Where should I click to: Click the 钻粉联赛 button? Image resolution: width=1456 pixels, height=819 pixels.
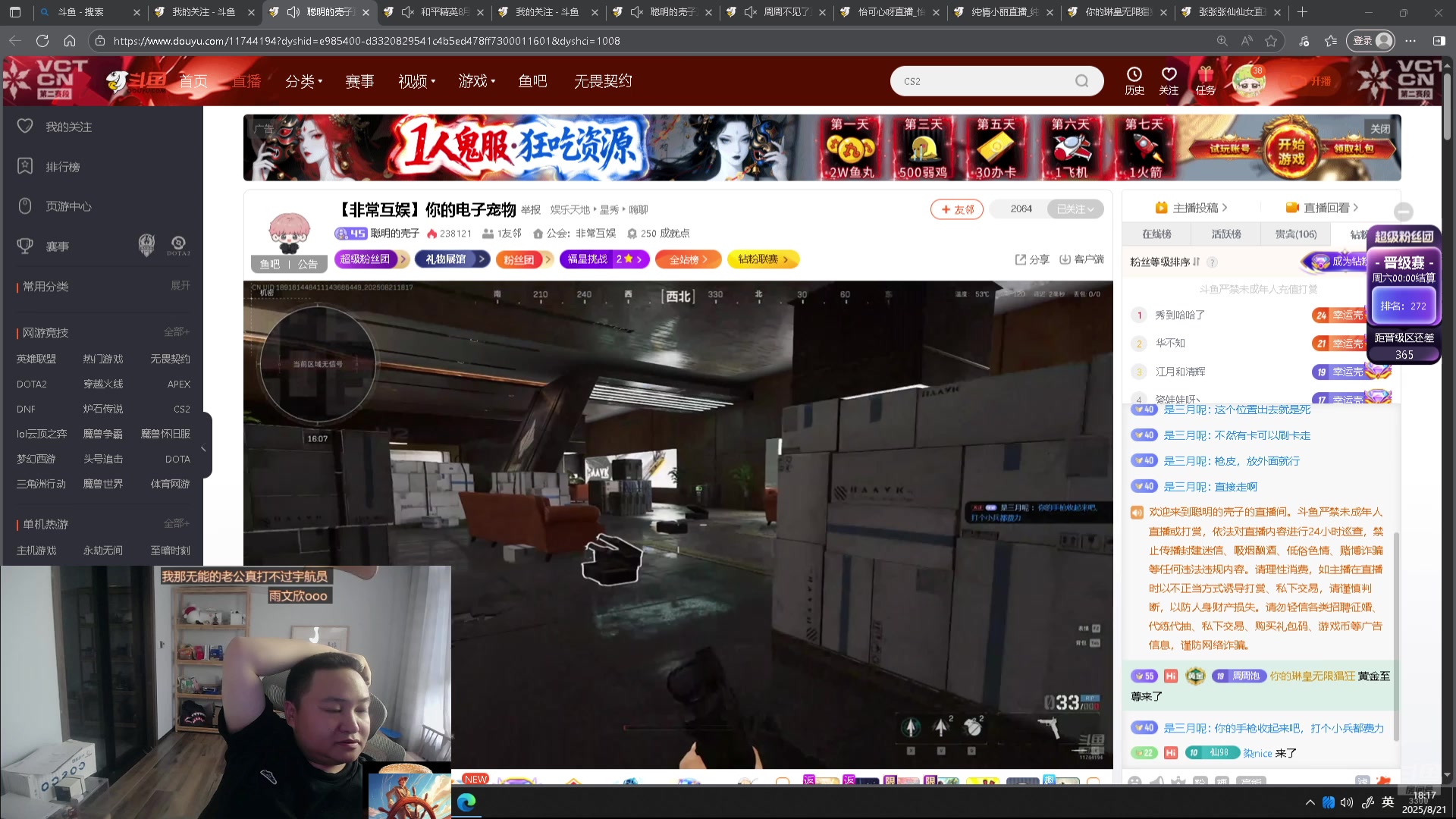pyautogui.click(x=763, y=259)
